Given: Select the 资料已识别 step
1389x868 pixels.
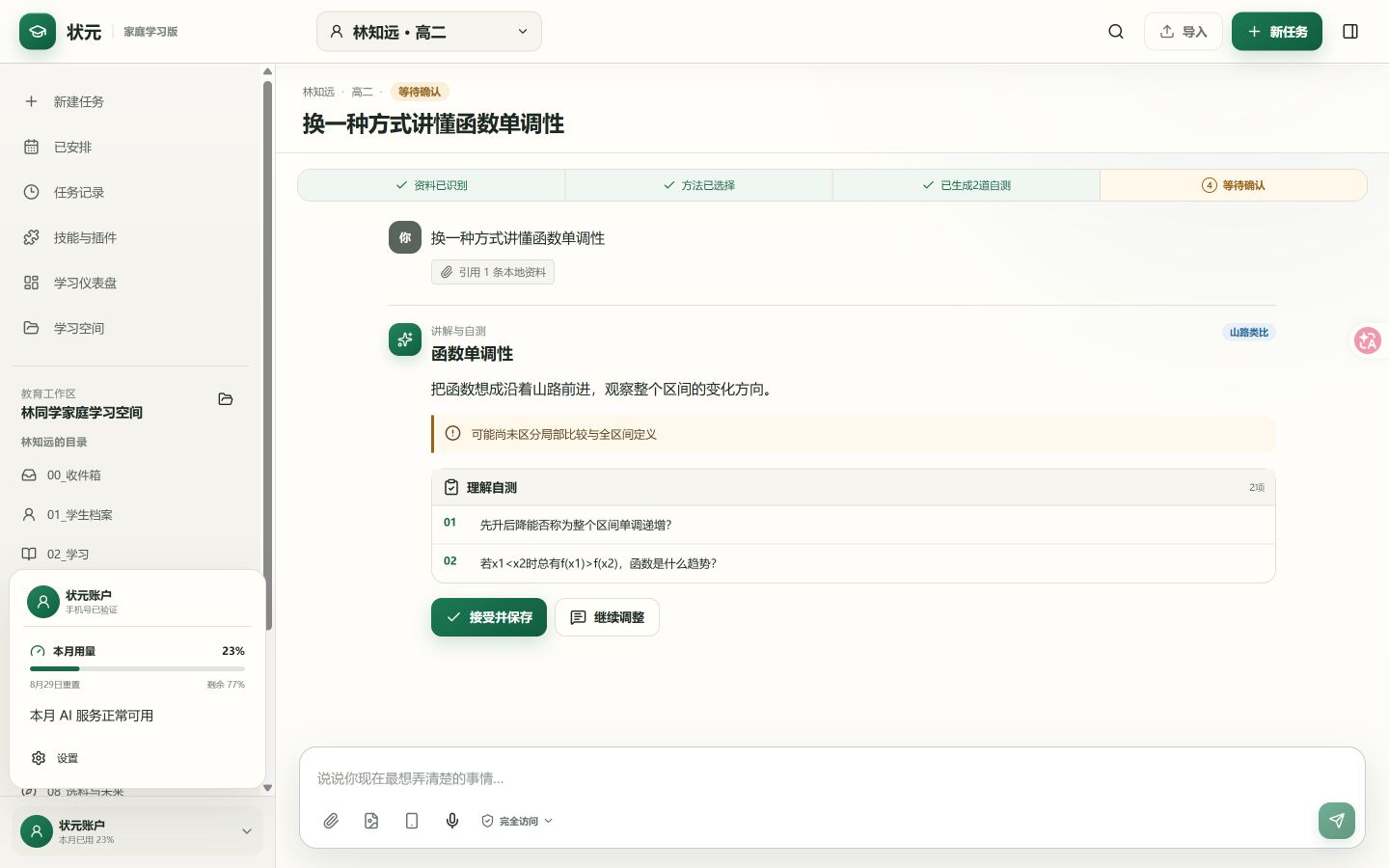Looking at the screenshot, I should [431, 185].
